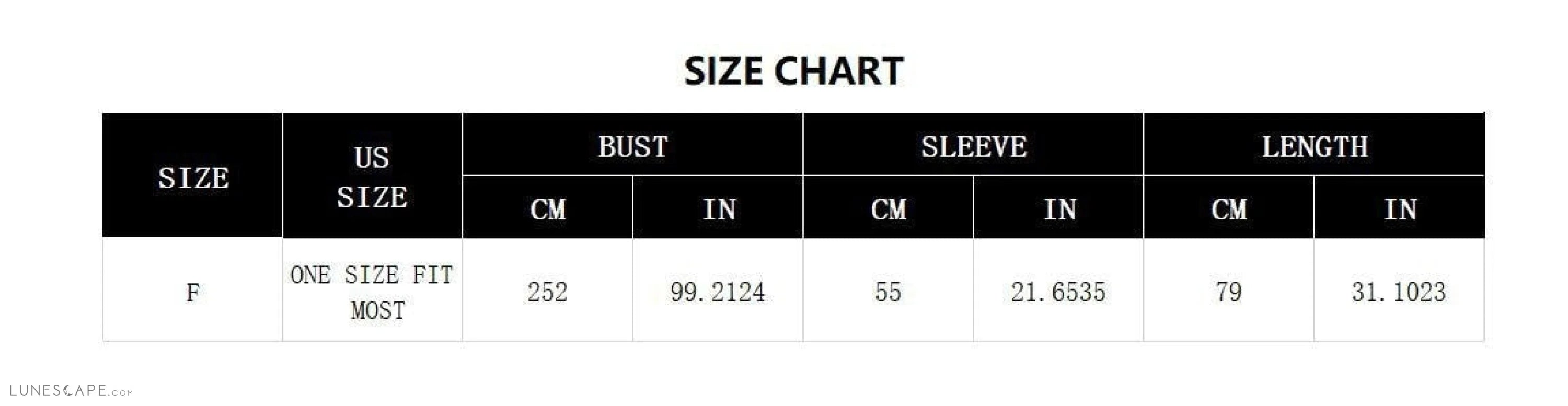The height and width of the screenshot is (406, 1568).
Task: Click the ONE SIZE FIT MOST cell
Action: (x=373, y=290)
